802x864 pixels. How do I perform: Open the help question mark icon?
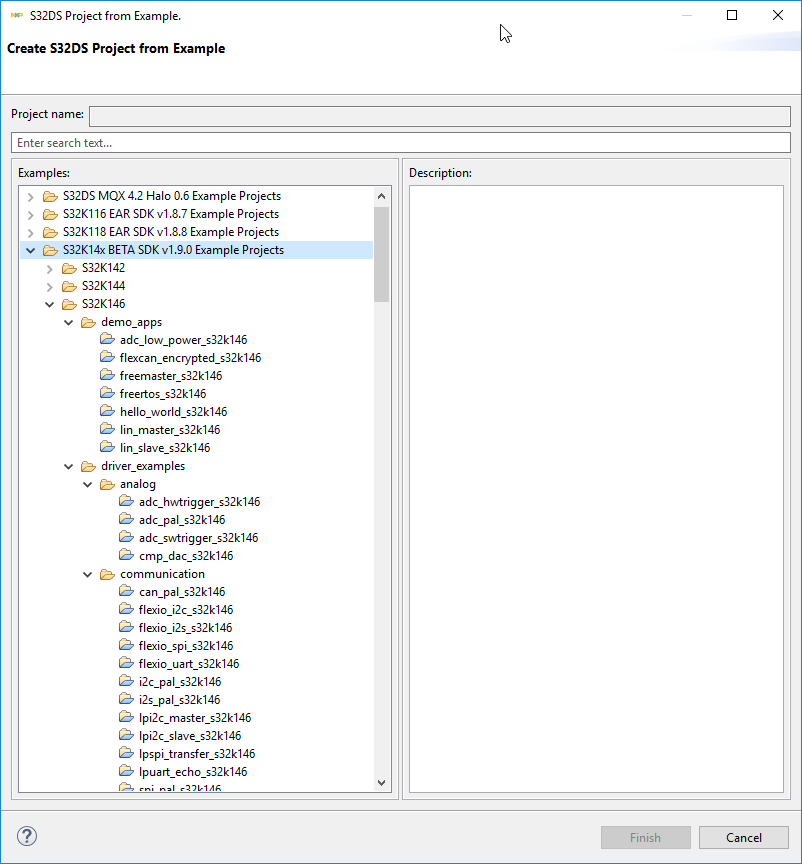[27, 836]
